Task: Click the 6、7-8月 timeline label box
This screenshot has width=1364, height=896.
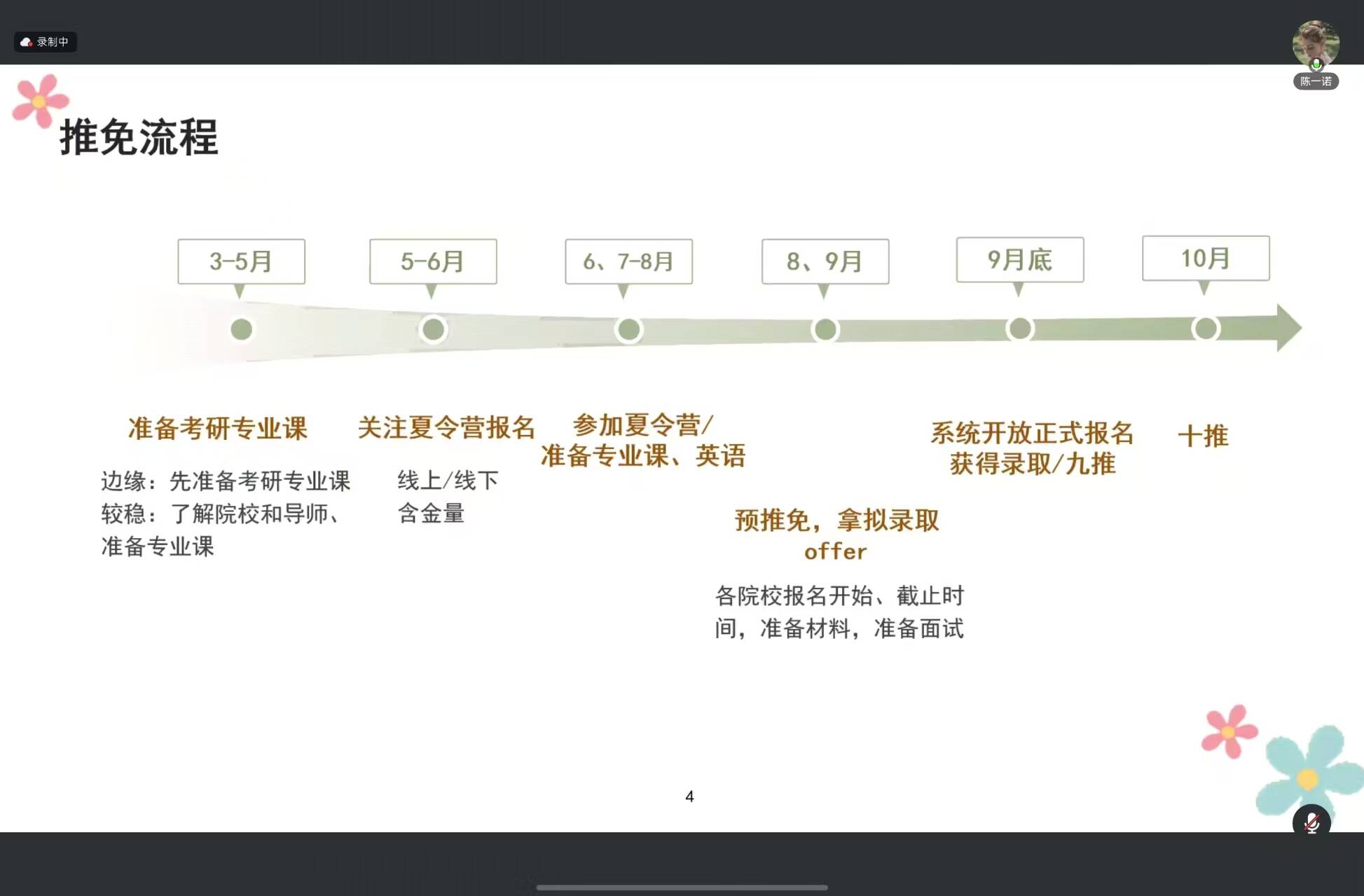Action: pyautogui.click(x=628, y=261)
